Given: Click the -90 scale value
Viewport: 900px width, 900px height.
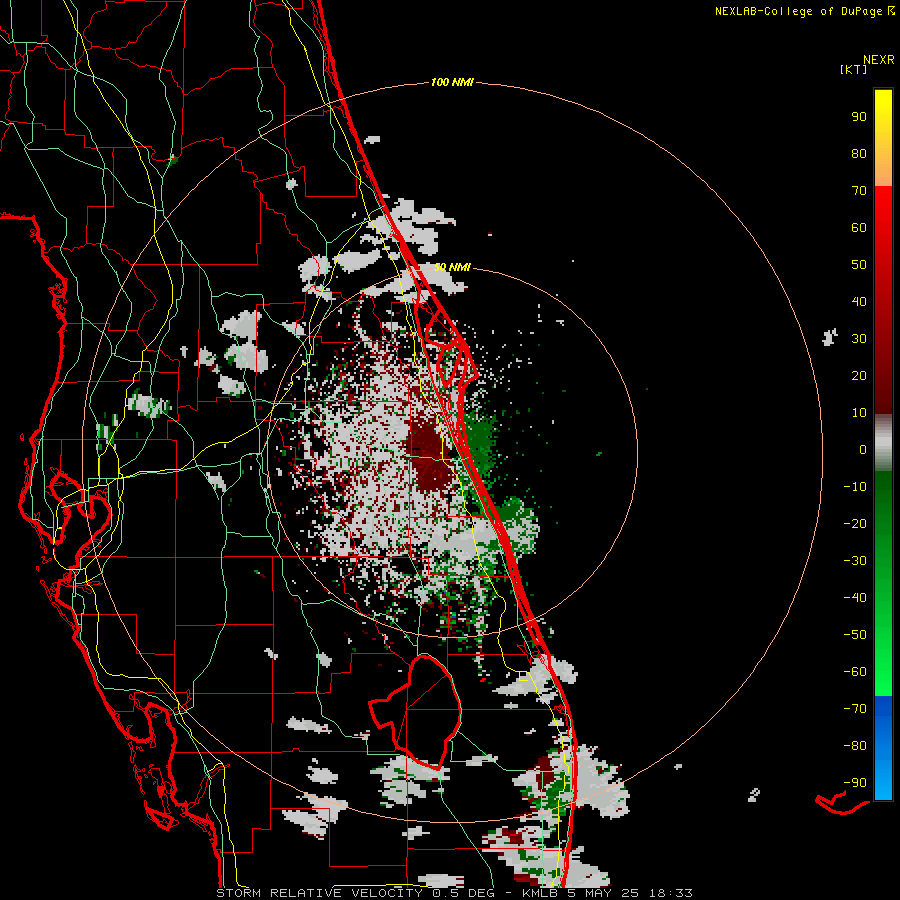Looking at the screenshot, I should 855,783.
